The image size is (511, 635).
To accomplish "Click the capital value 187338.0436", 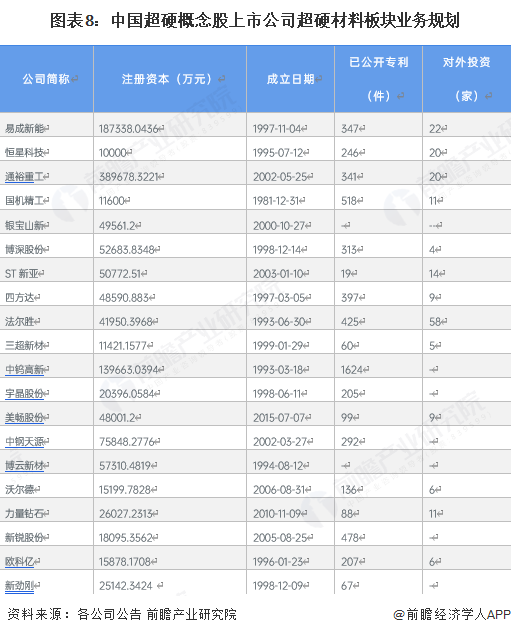I will (129, 129).
